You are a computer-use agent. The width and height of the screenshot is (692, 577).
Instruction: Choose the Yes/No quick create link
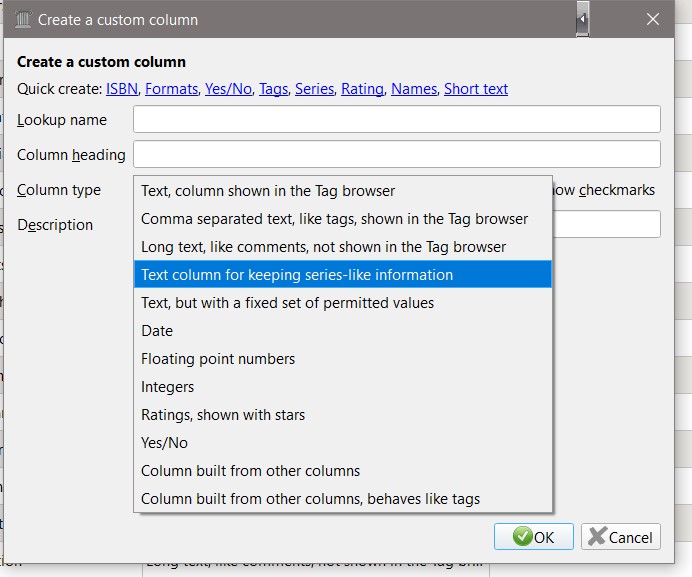tap(228, 89)
